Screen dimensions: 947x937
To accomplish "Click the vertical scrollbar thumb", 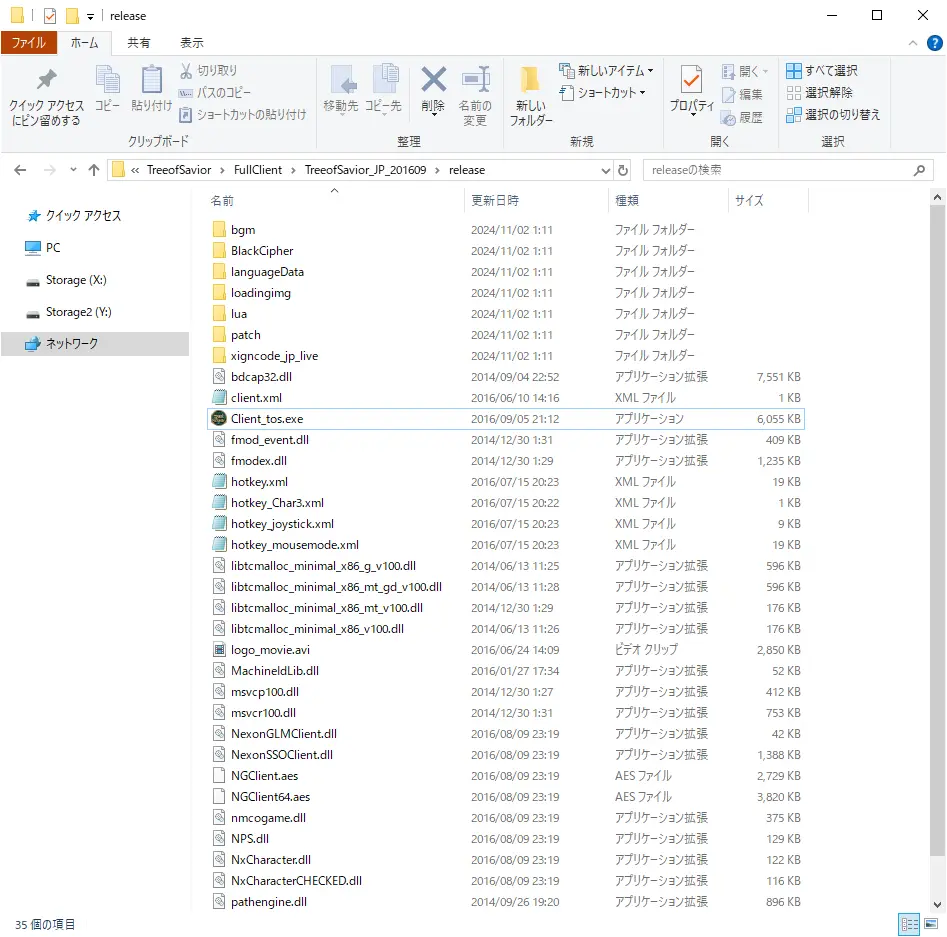I will pos(937,530).
